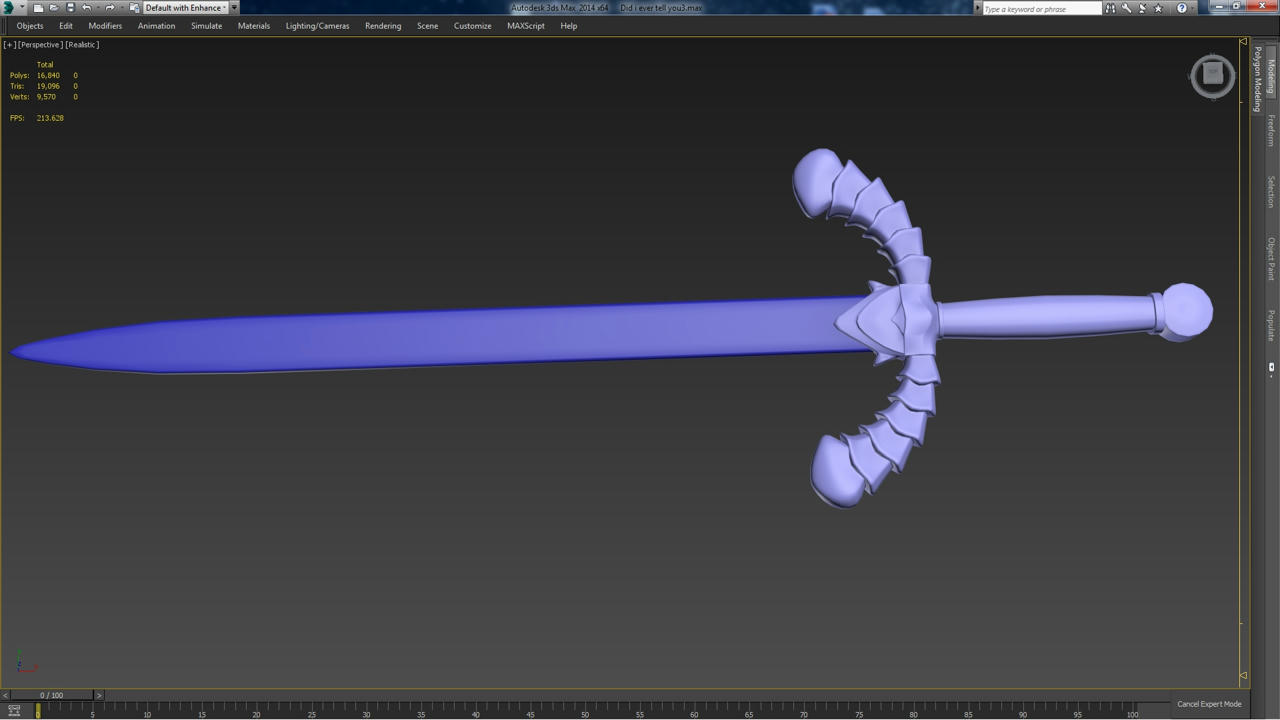Expand the Quick Access toolbar customize arrow
This screenshot has width=1280, height=720.
(234, 8)
